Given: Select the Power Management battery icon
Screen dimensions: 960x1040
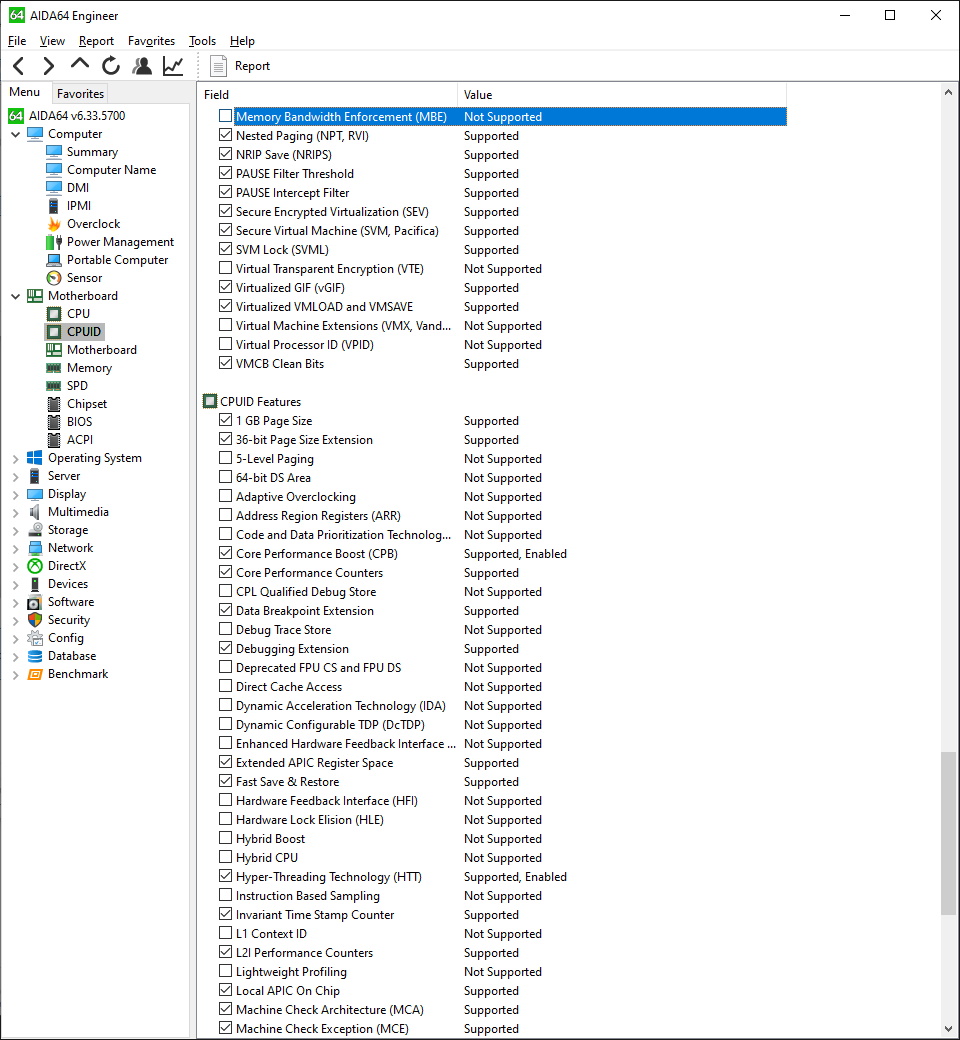Looking at the screenshot, I should point(54,242).
